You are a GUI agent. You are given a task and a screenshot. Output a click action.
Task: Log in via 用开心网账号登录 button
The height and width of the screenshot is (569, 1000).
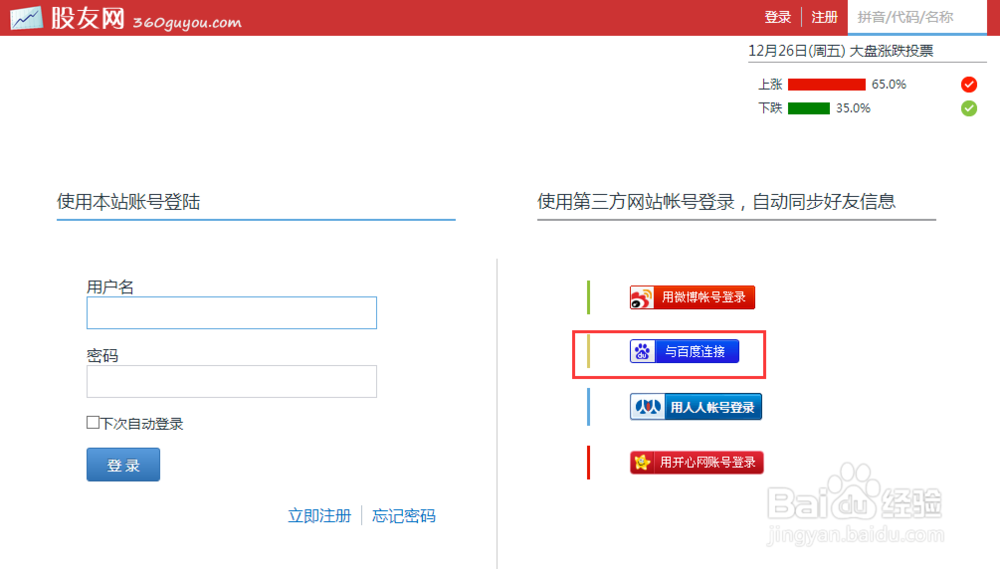(x=696, y=462)
